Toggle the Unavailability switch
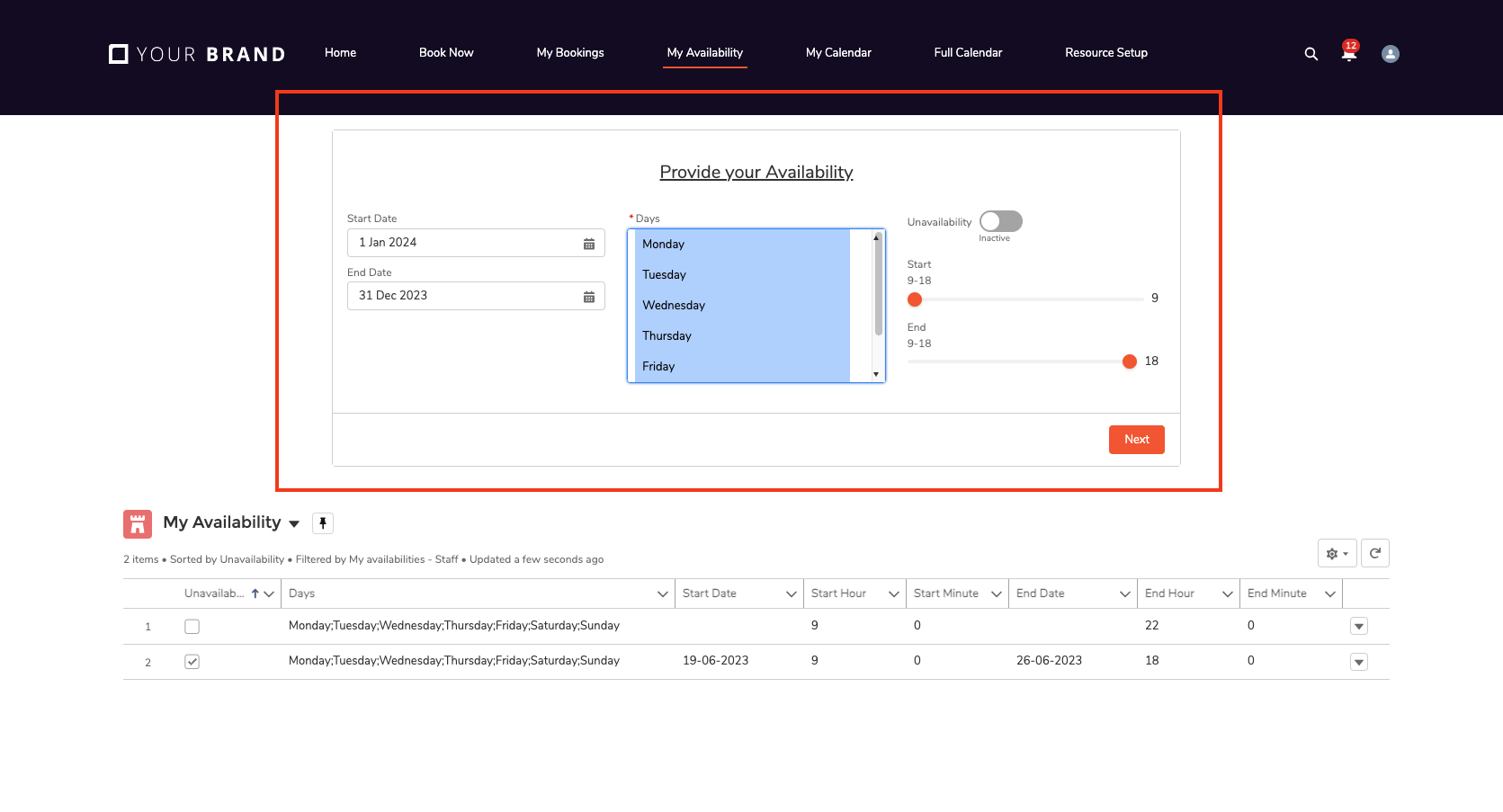The image size is (1503, 812). pos(1000,221)
